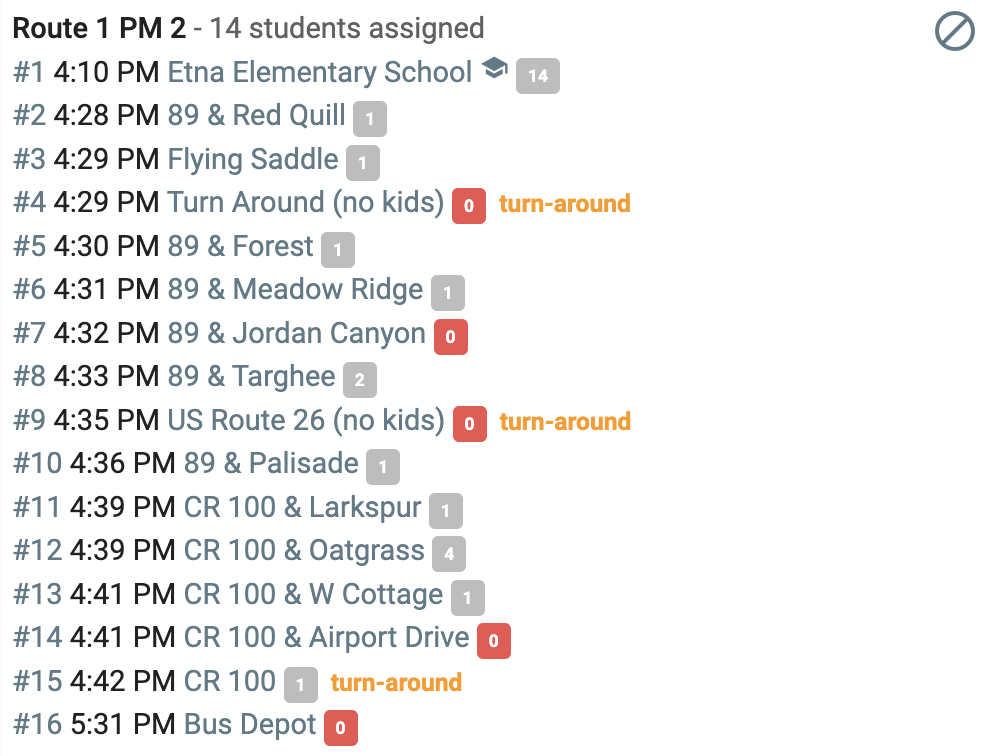Open the 89 & Forest stop

point(240,247)
